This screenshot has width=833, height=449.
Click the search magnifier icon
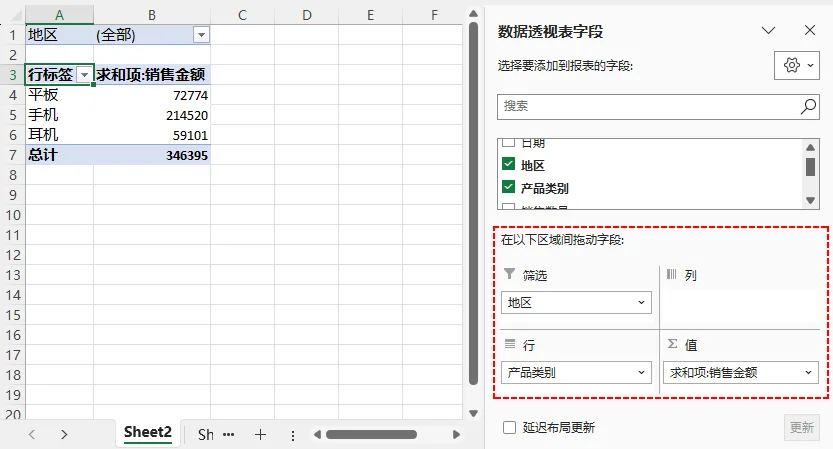[808, 106]
